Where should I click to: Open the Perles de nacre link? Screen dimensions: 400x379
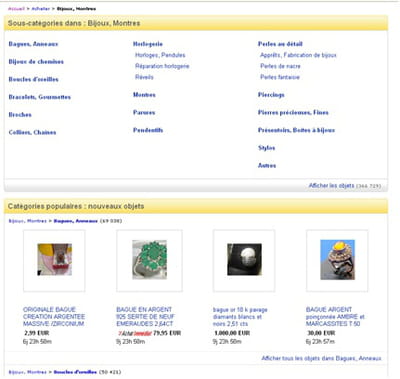coord(280,66)
